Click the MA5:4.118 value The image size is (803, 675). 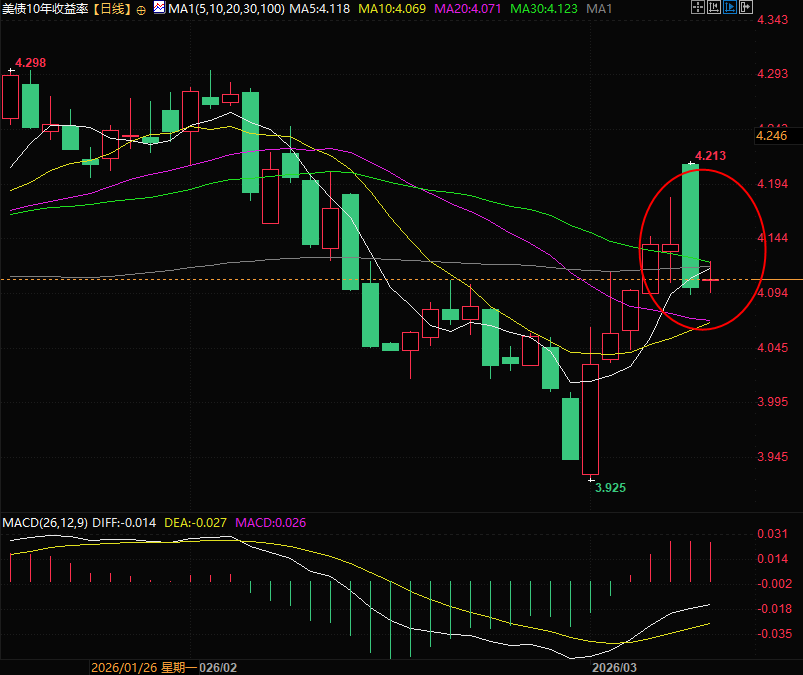point(320,9)
